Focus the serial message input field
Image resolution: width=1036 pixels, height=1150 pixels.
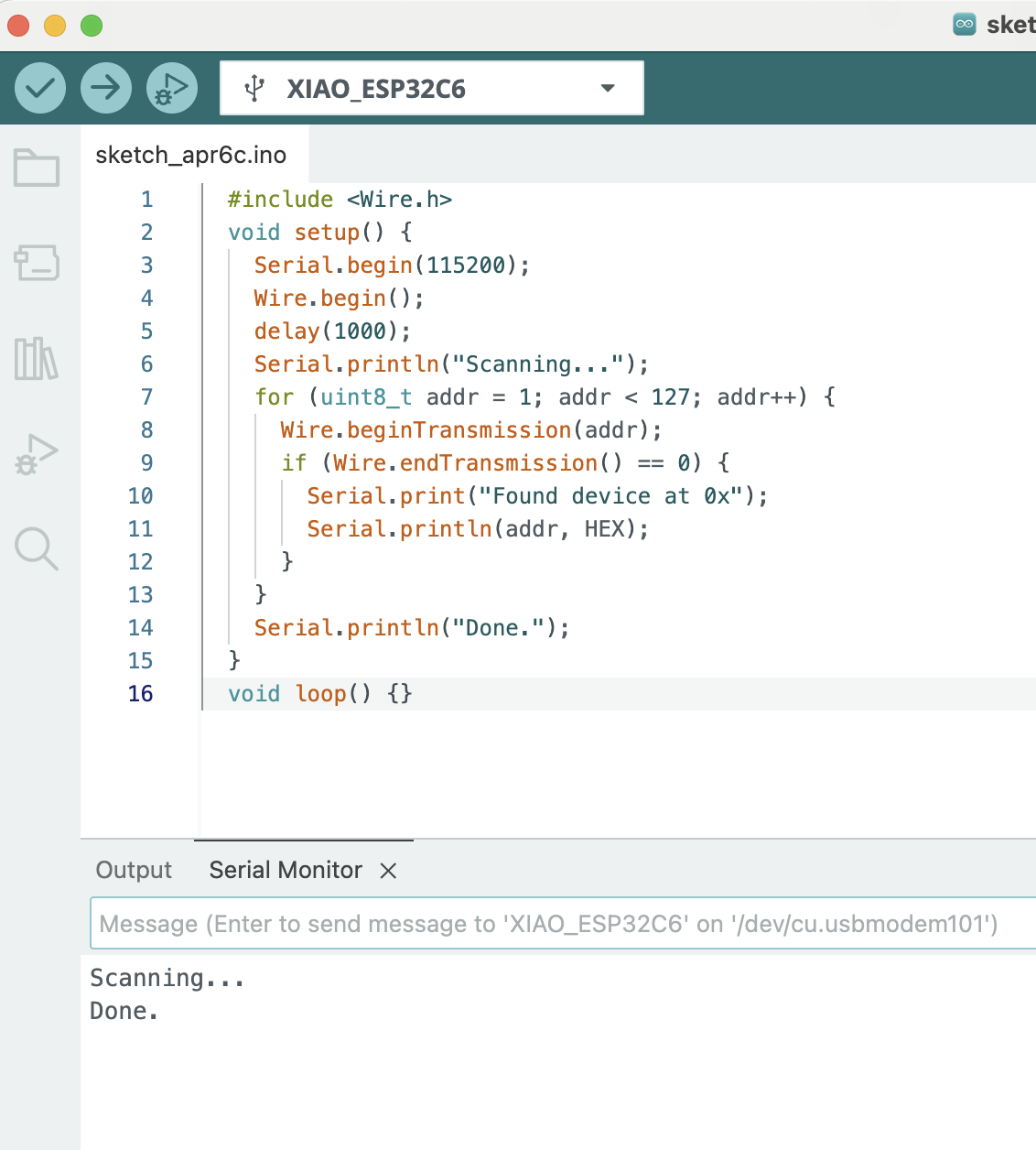coord(549,924)
